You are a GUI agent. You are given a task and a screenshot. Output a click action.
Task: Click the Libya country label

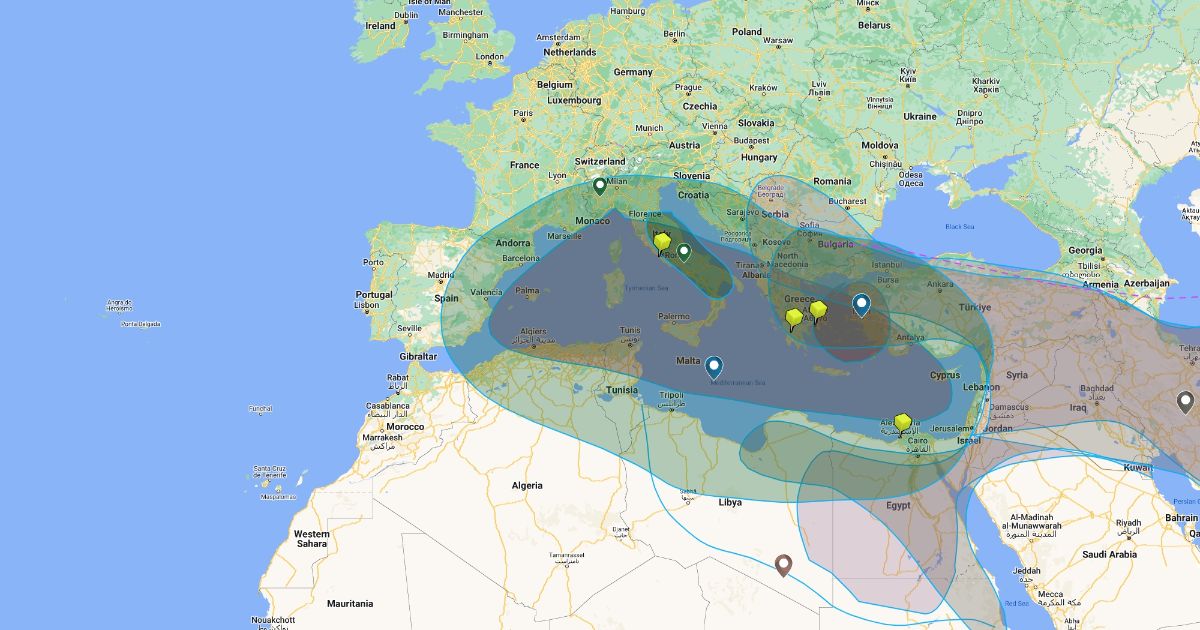730,502
